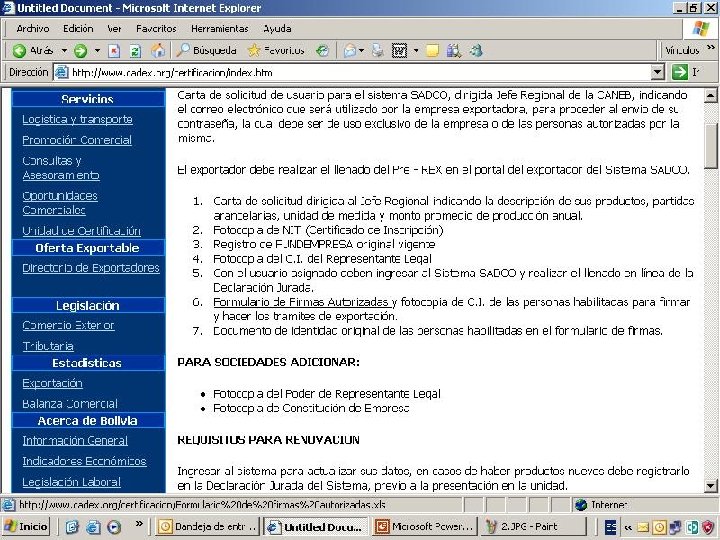Open the Edición menu
720x540 pixels.
click(x=78, y=28)
